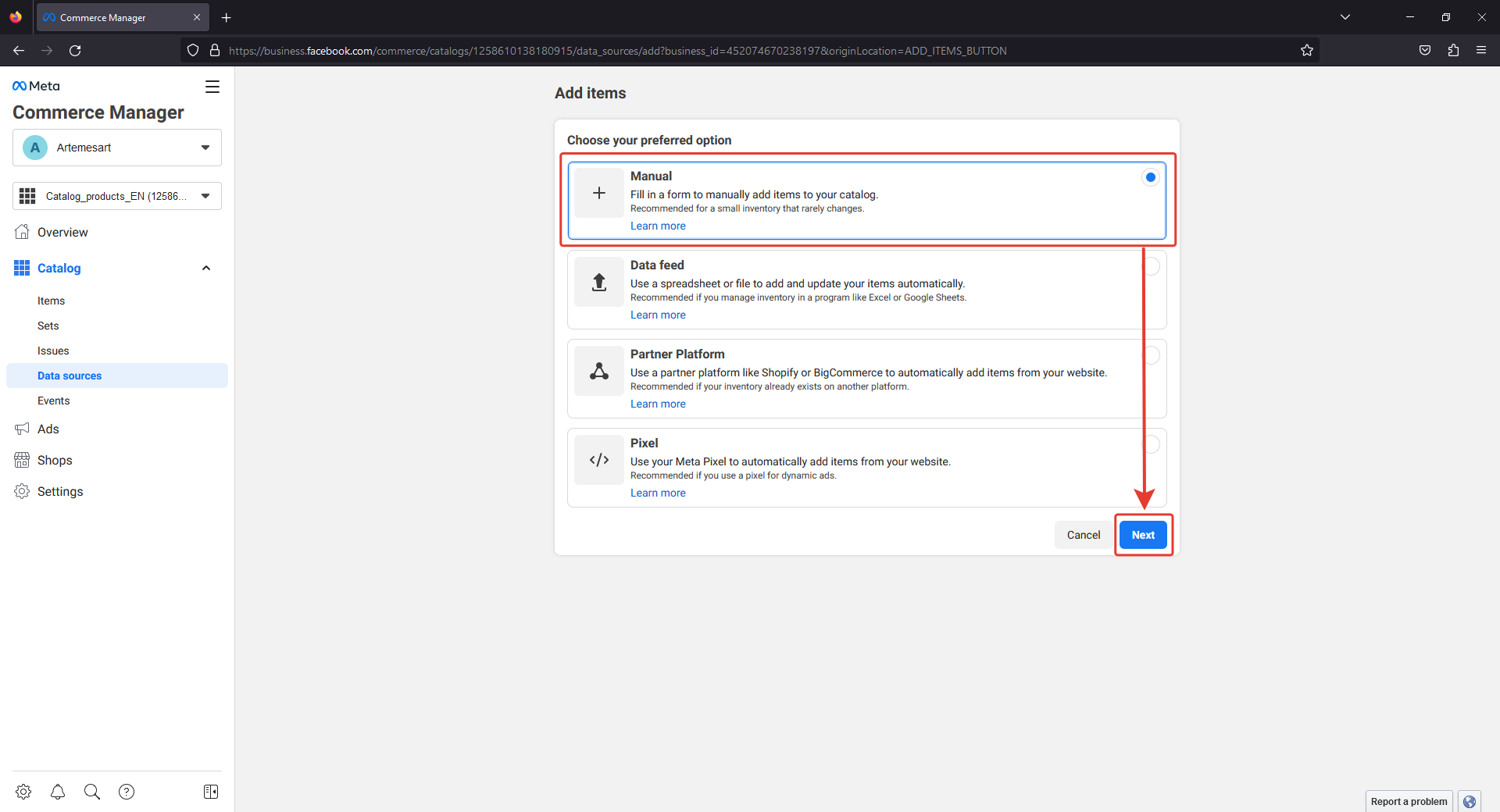
Task: Focus the browser address bar URL
Action: [617, 51]
